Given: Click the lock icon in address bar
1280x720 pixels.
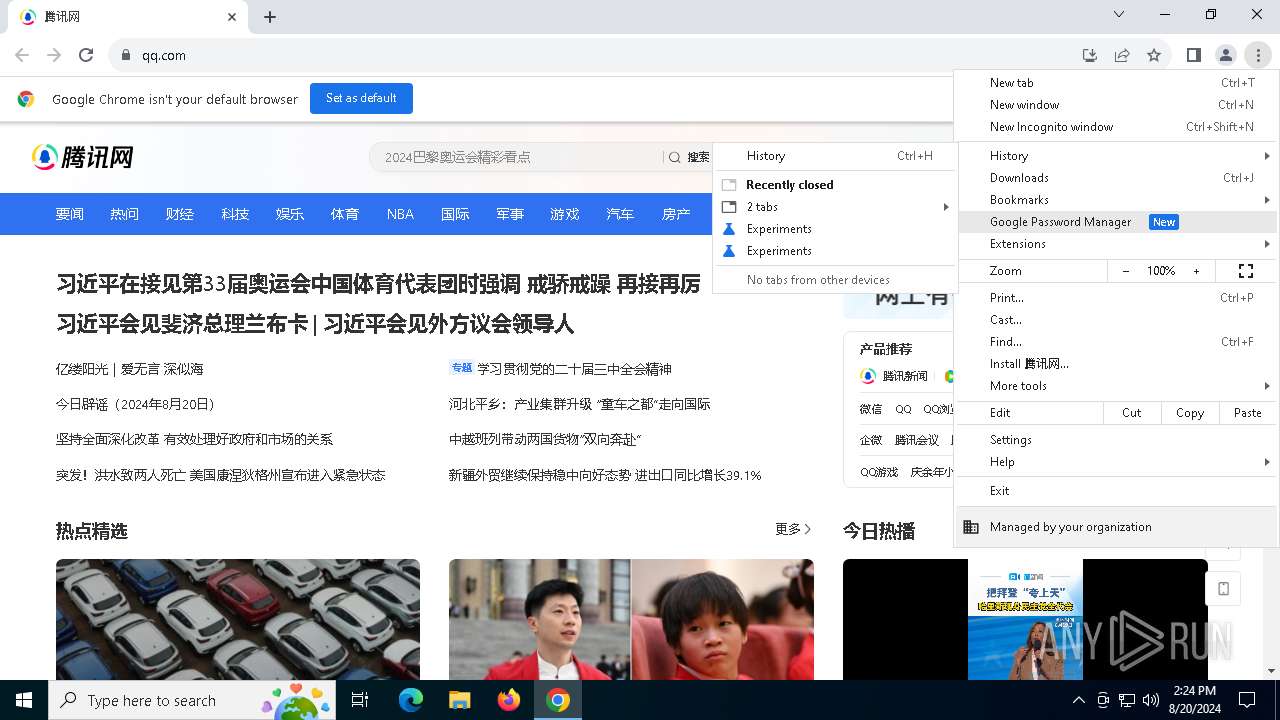Looking at the screenshot, I should [126, 56].
